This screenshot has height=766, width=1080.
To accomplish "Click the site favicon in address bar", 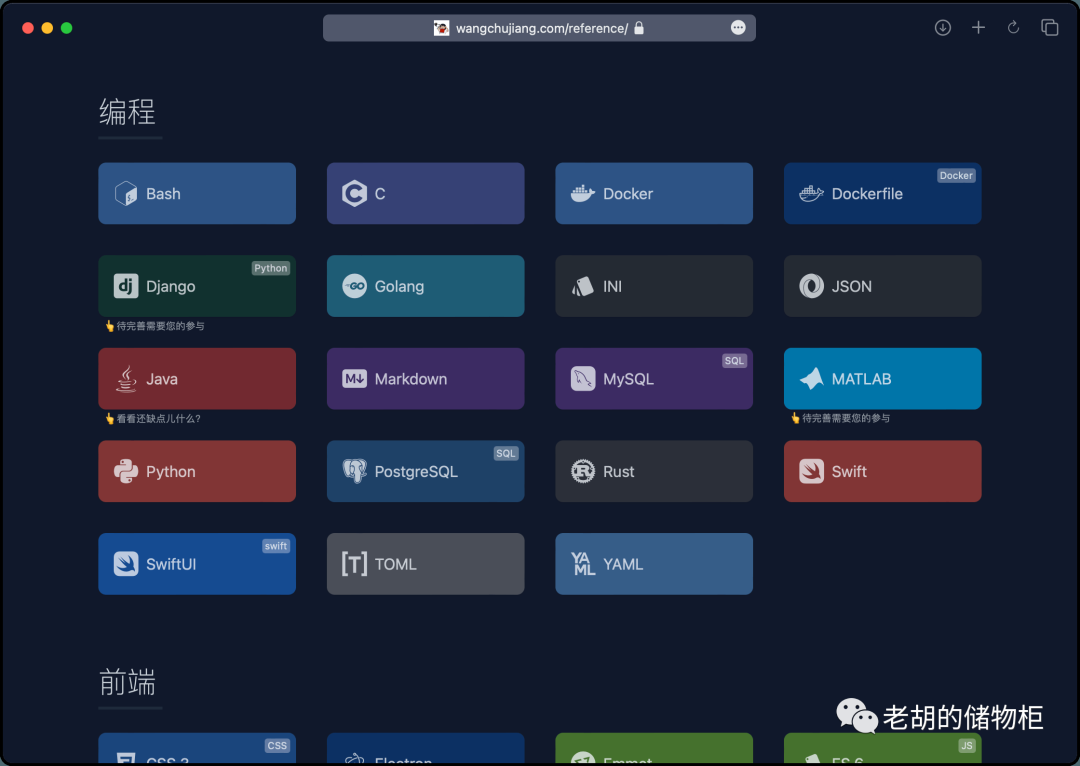I will 442,28.
